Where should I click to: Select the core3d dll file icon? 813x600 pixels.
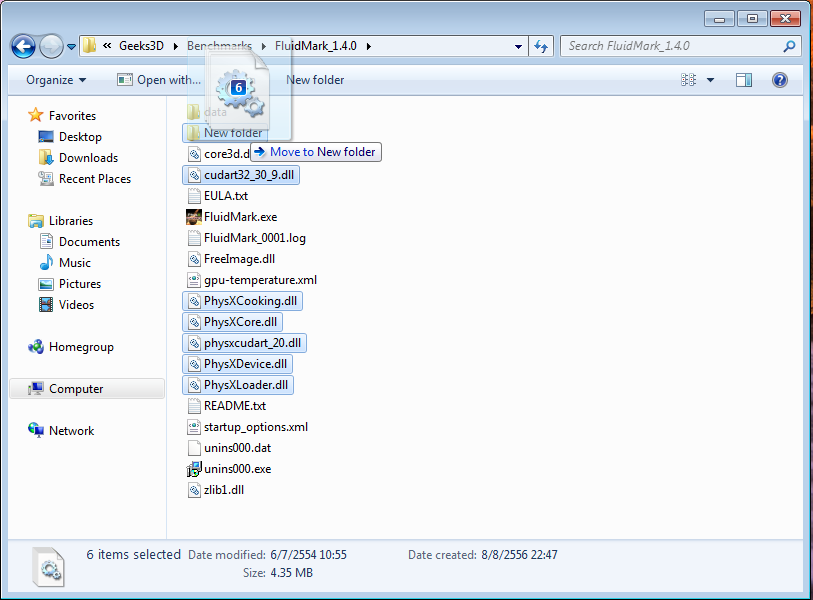(194, 154)
